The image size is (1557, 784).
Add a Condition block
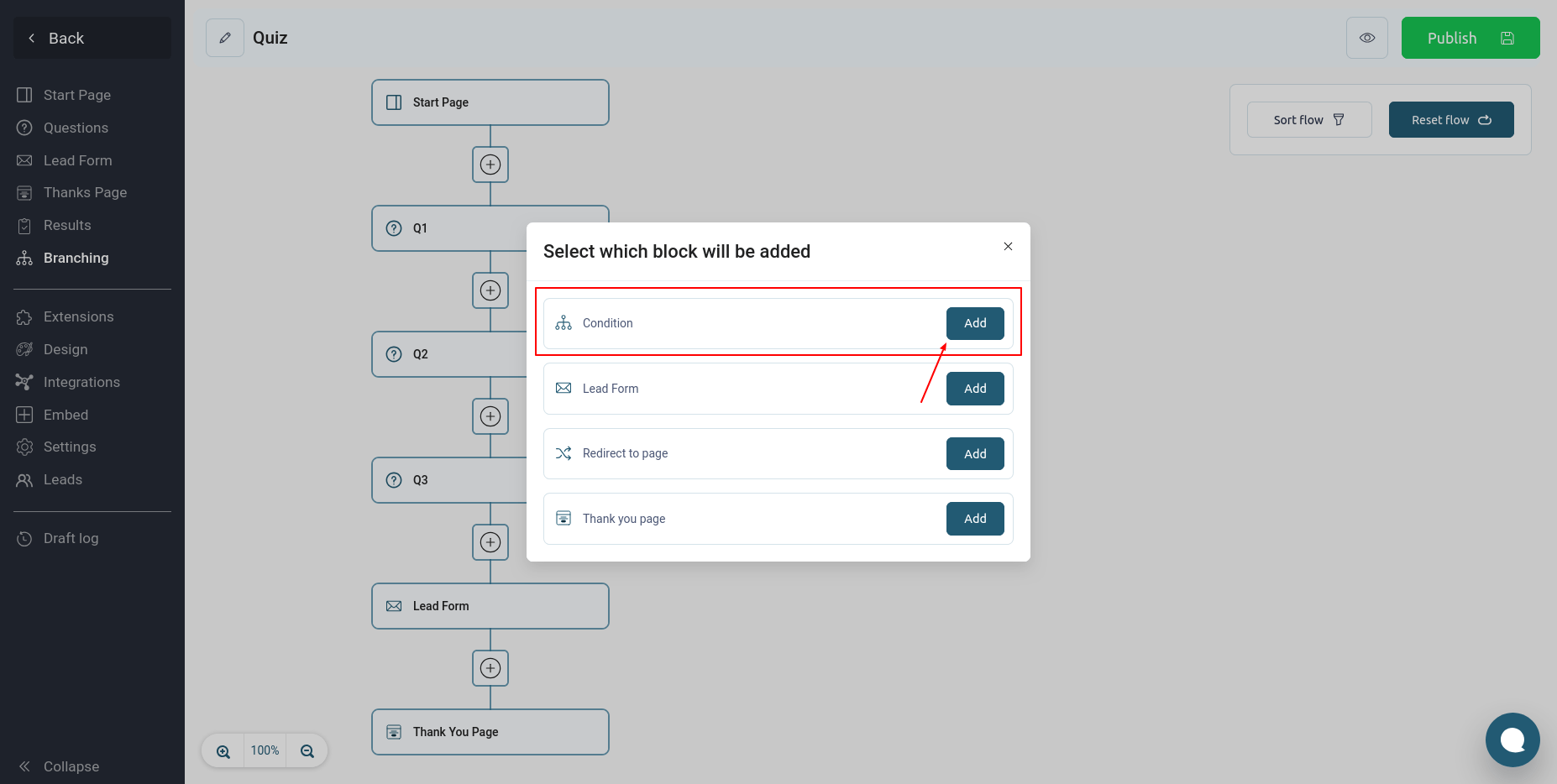coord(975,323)
